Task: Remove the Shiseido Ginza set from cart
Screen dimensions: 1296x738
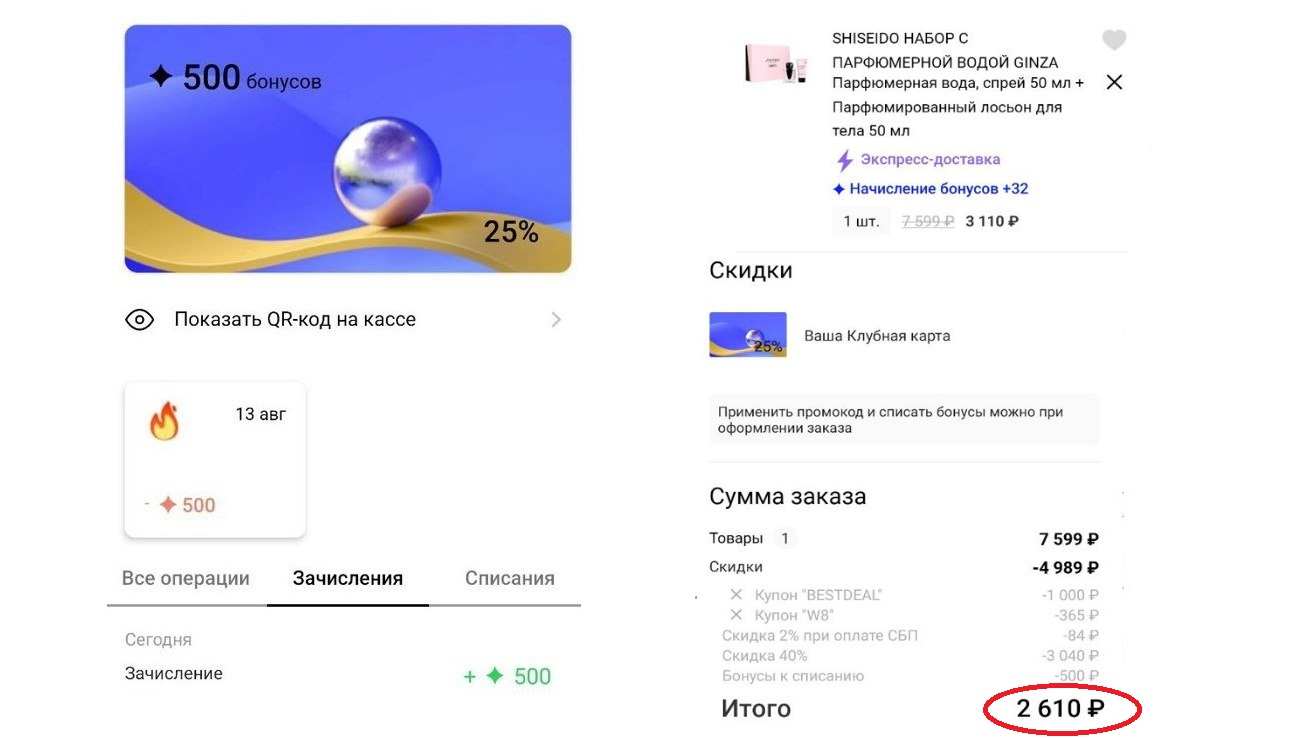Action: point(1114,82)
